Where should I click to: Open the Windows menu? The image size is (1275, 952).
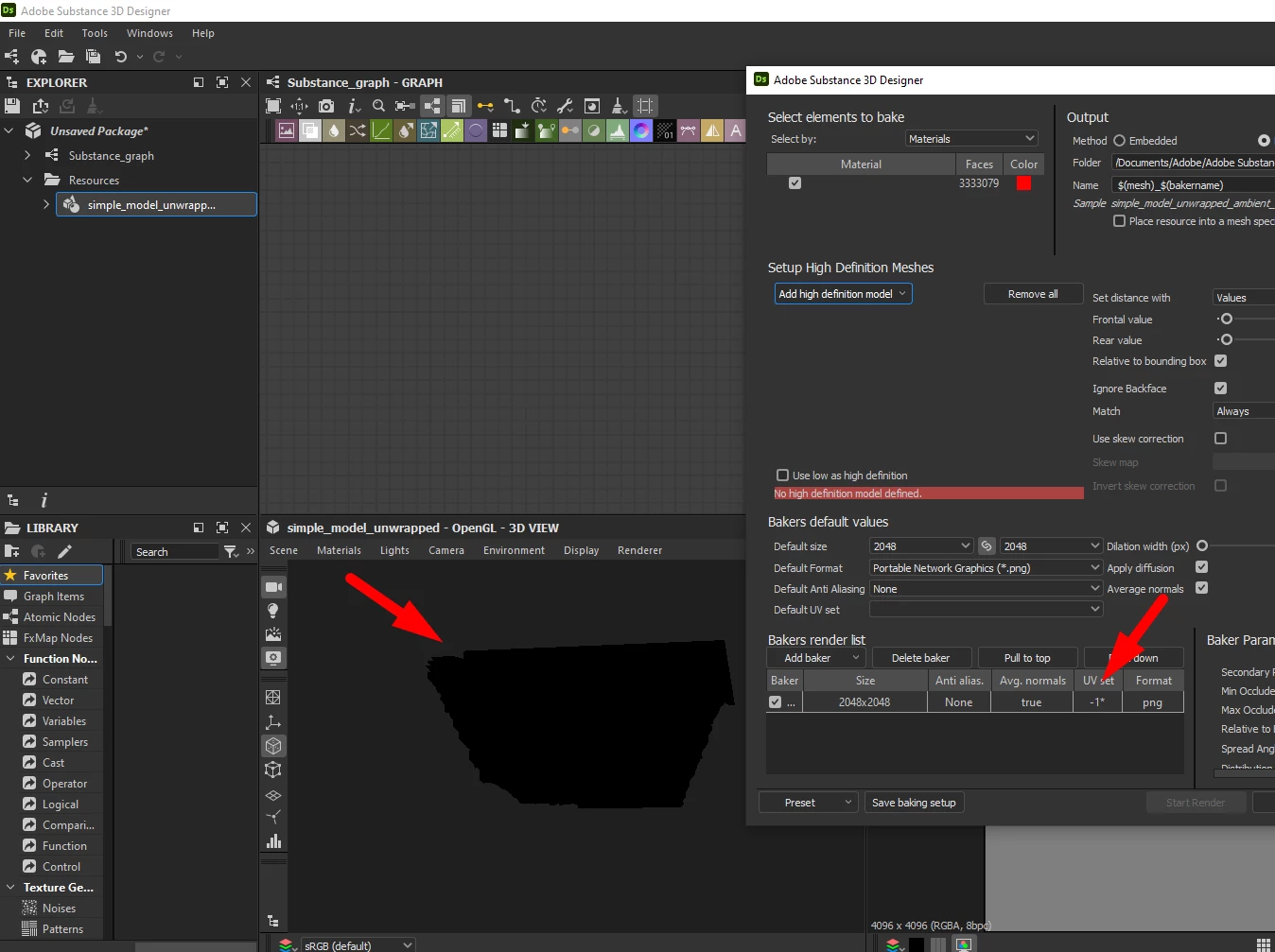149,33
